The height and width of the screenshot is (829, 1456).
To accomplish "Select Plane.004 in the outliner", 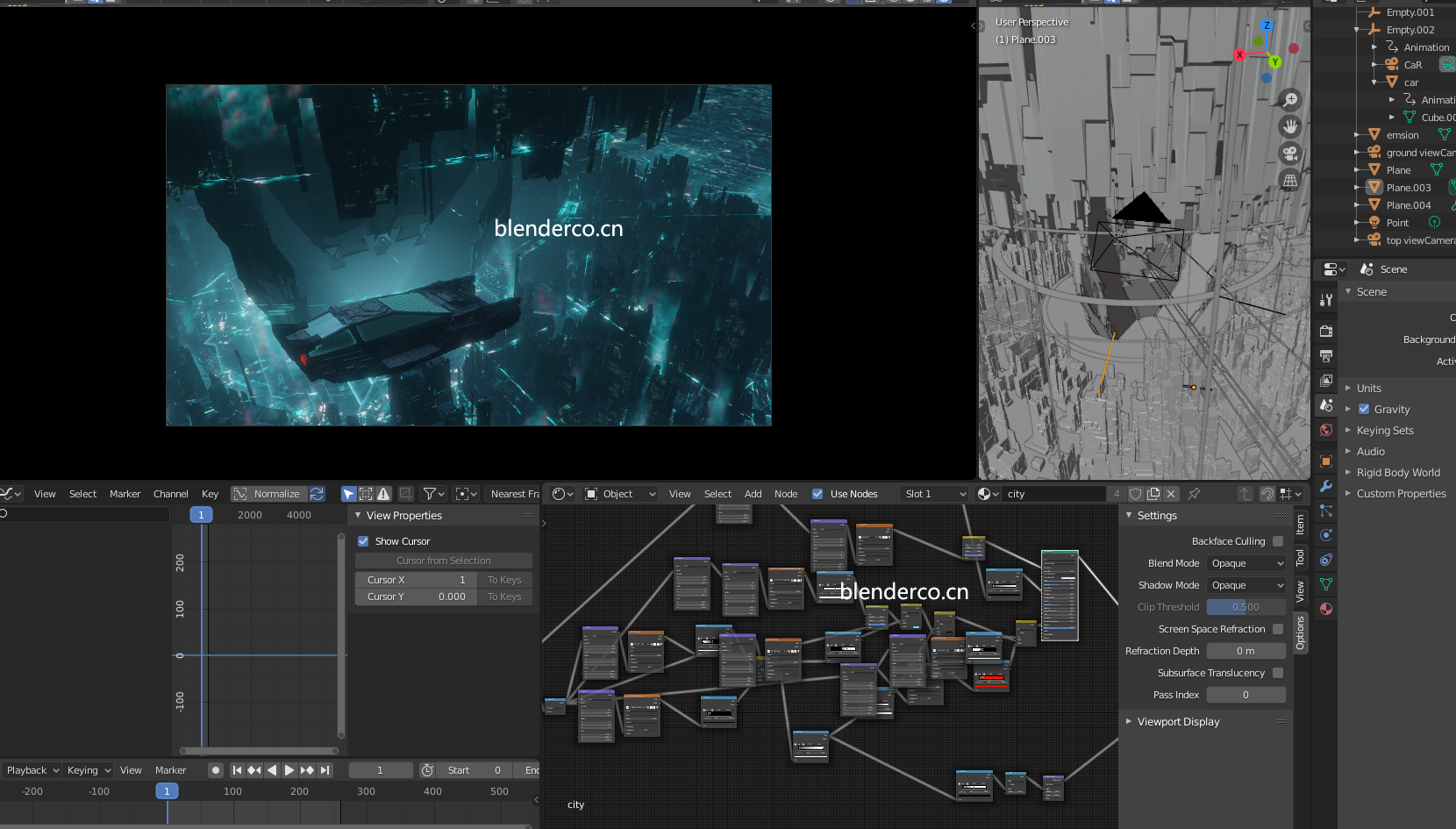I will (x=1408, y=205).
